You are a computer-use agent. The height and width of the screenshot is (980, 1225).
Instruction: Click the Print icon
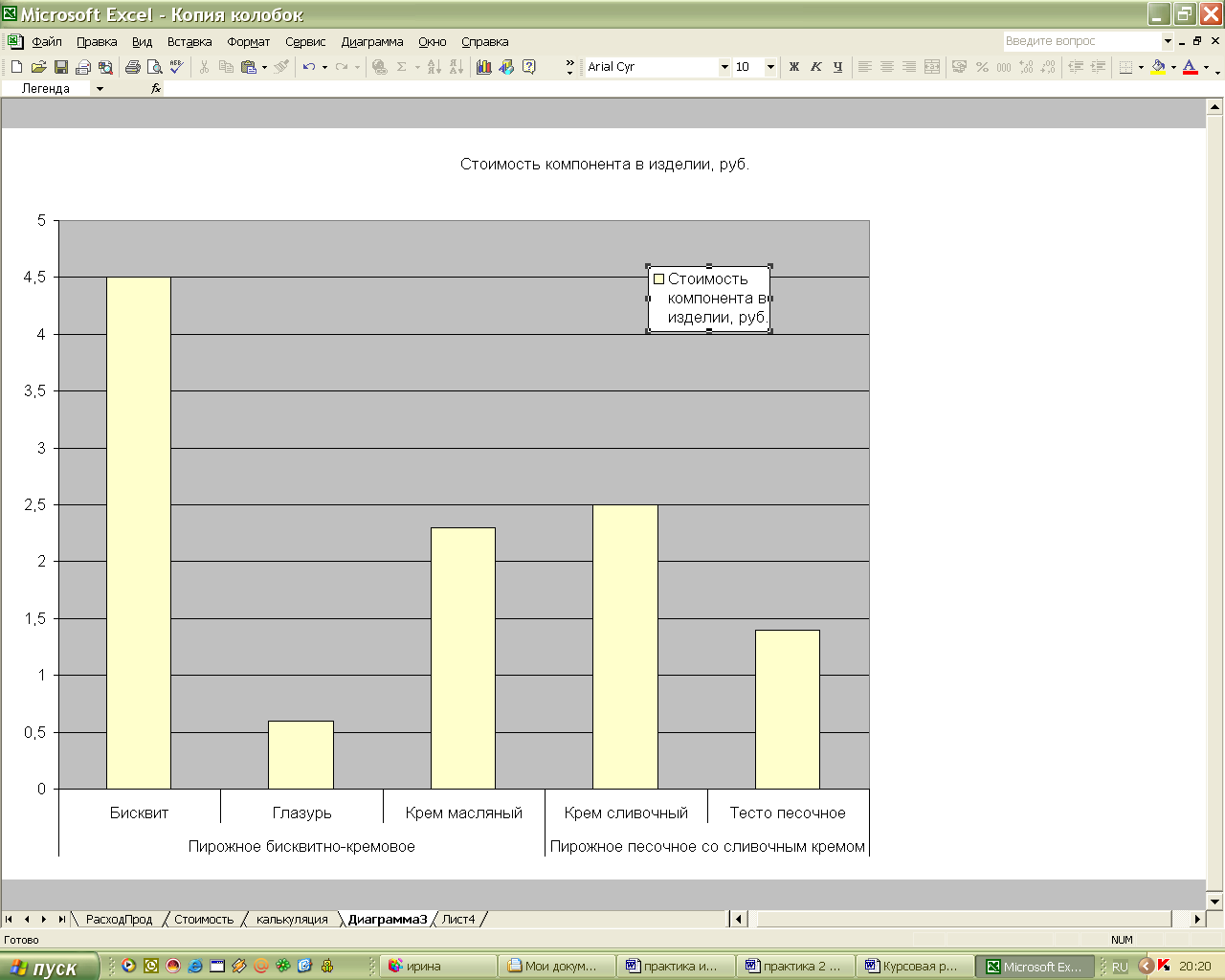coord(132,67)
